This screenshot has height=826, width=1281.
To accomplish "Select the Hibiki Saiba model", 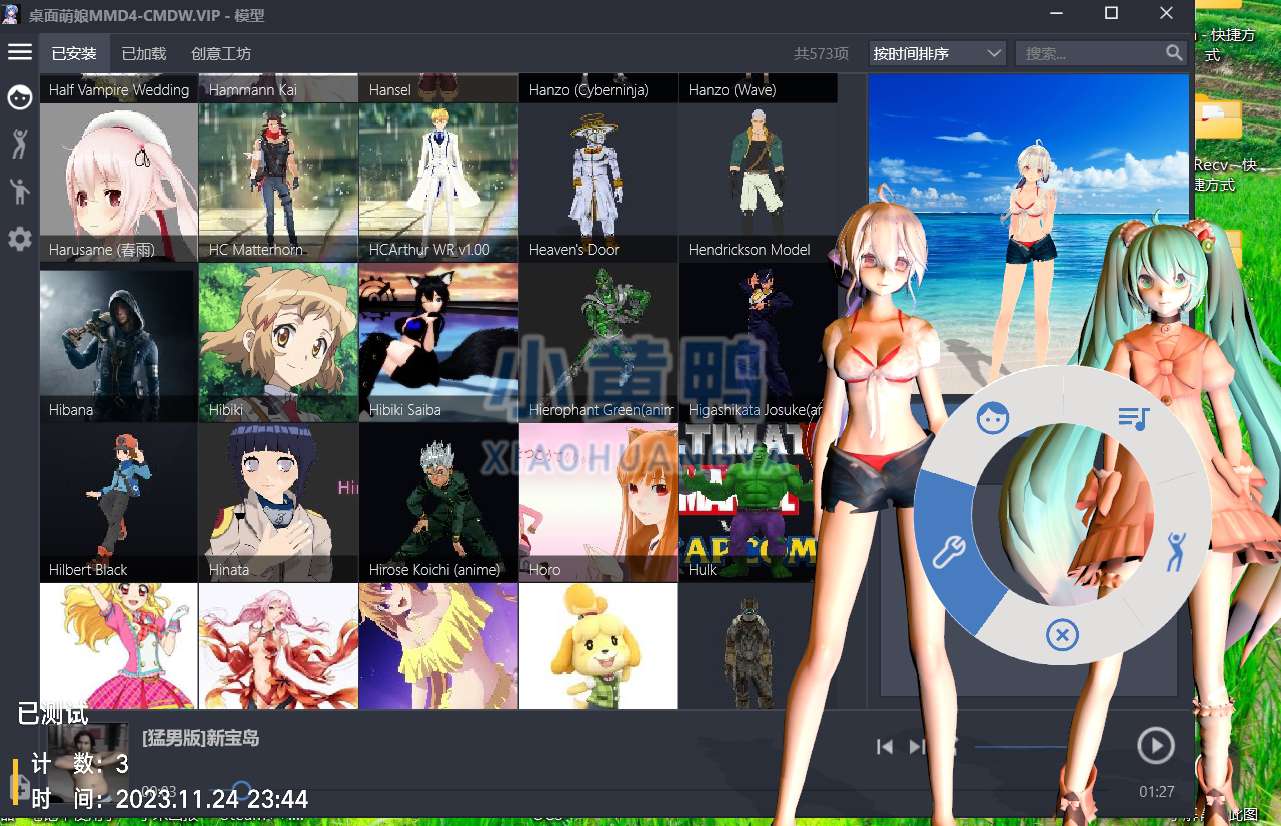I will 439,342.
